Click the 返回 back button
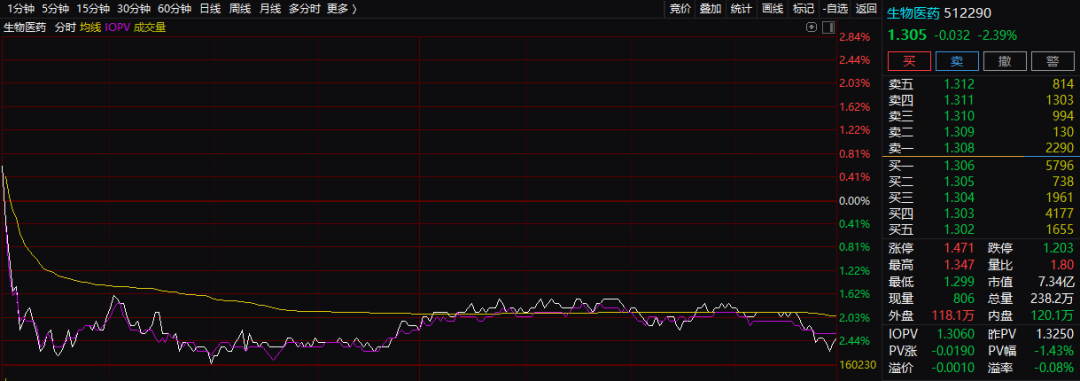The height and width of the screenshot is (381, 1080). tap(866, 9)
